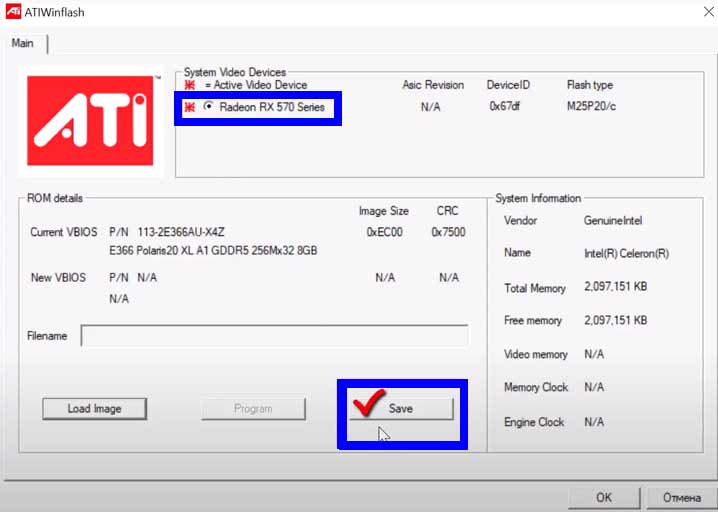
Task: Click the Vendor value GenuineIntel
Action: (x=613, y=221)
